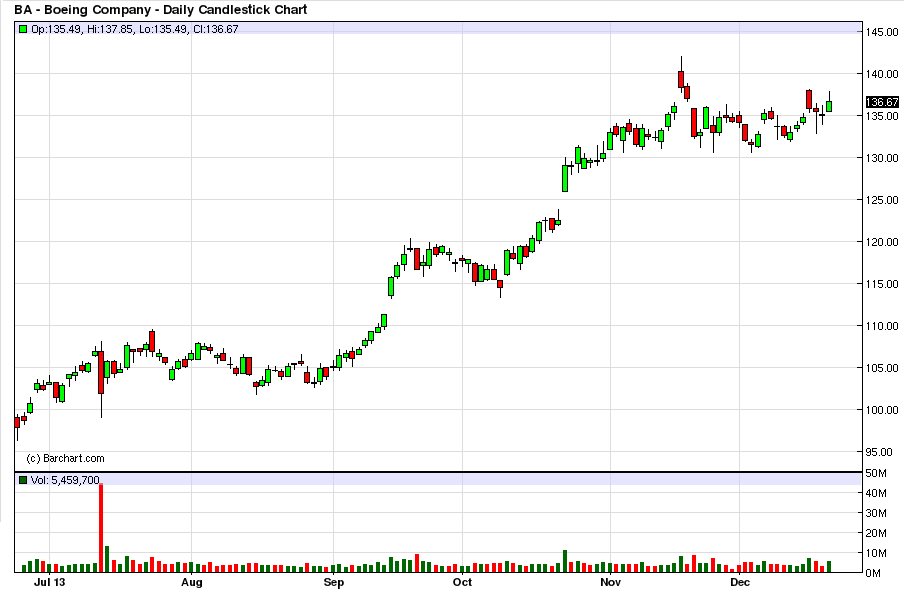
Task: Click the 145.00 price axis label
Action: (x=882, y=32)
